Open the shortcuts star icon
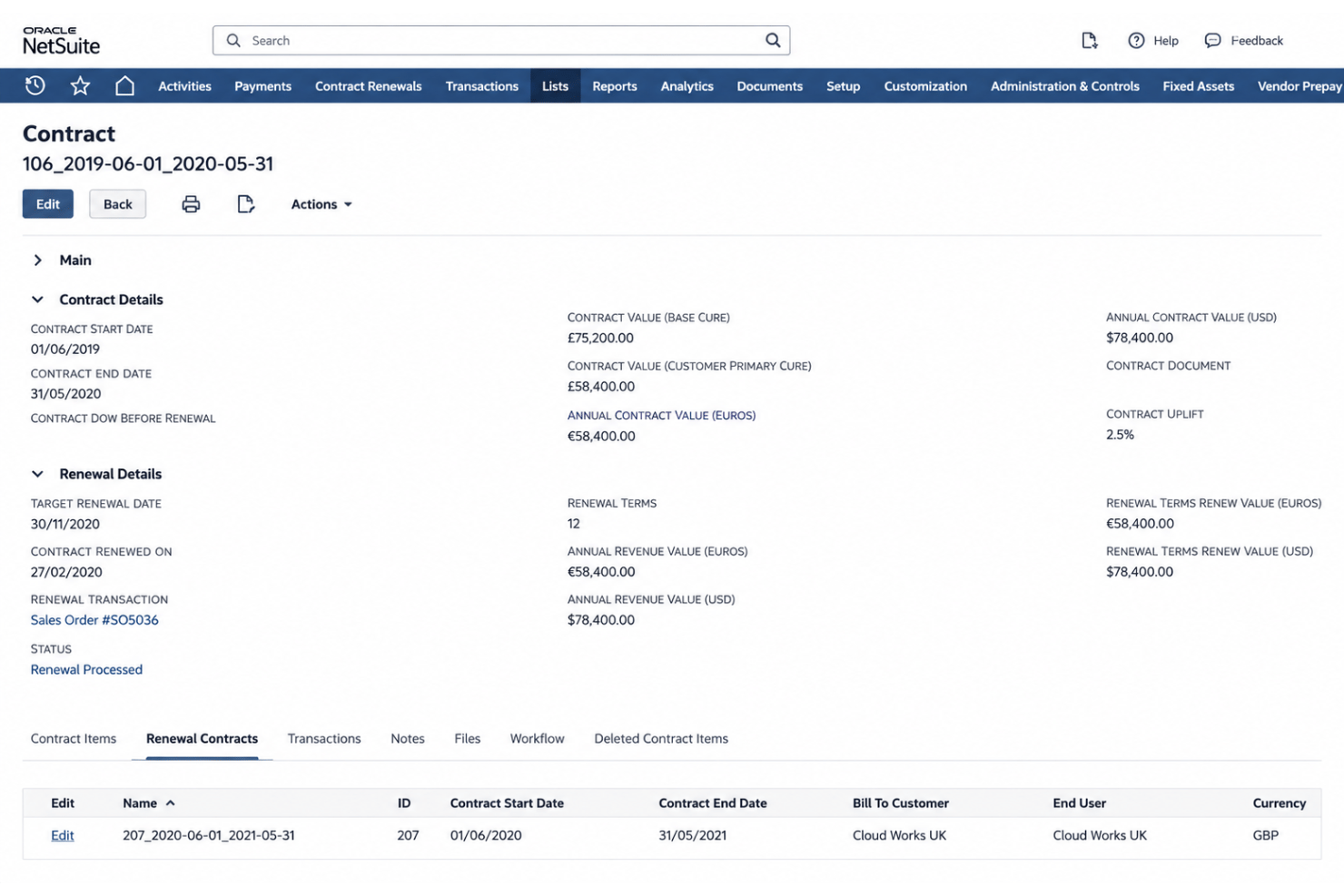The width and height of the screenshot is (1344, 896). (80, 85)
